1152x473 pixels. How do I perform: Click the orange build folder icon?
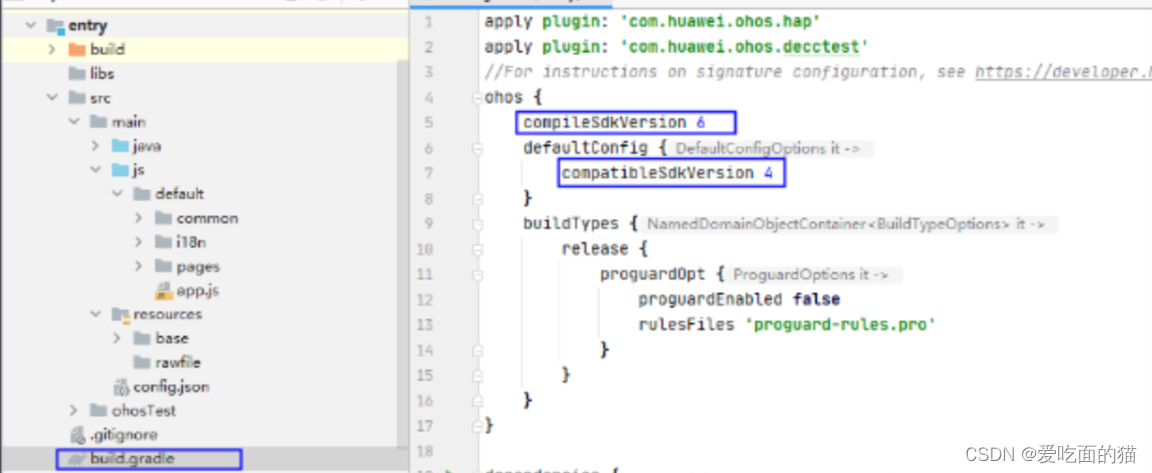click(x=76, y=49)
